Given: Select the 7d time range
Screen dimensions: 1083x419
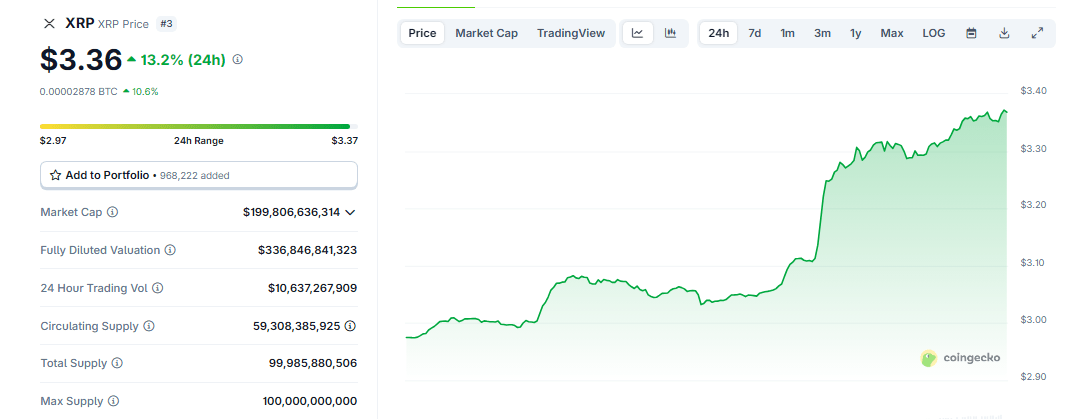Looking at the screenshot, I should 754,33.
